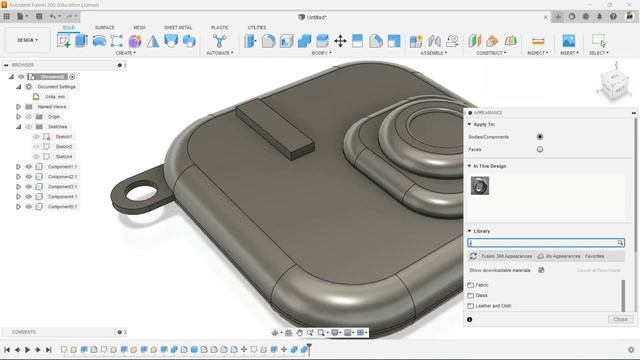Select the Joint tool
Screen dimensions: 640x360
pos(434,41)
